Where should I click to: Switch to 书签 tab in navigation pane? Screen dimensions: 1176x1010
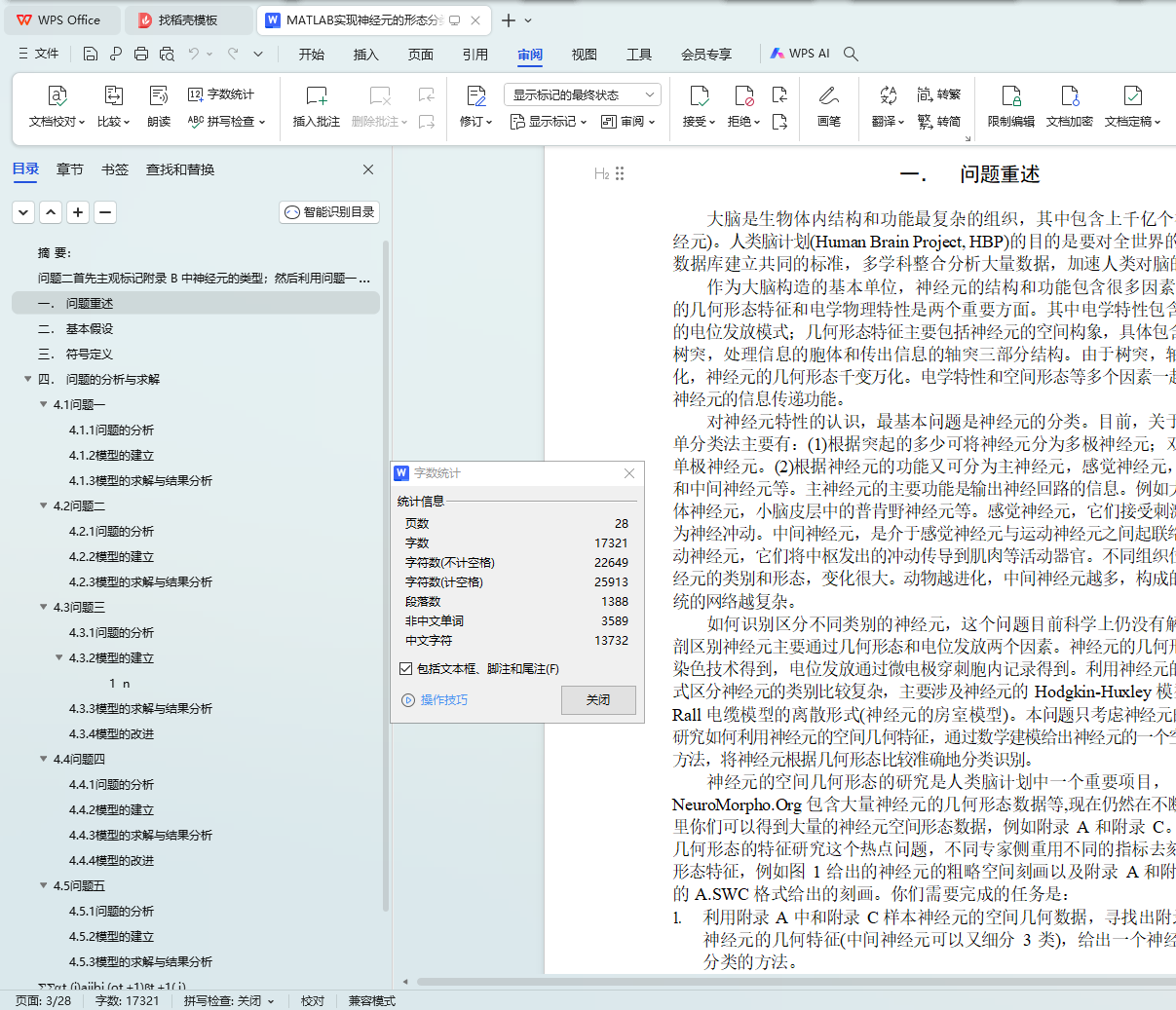[115, 169]
